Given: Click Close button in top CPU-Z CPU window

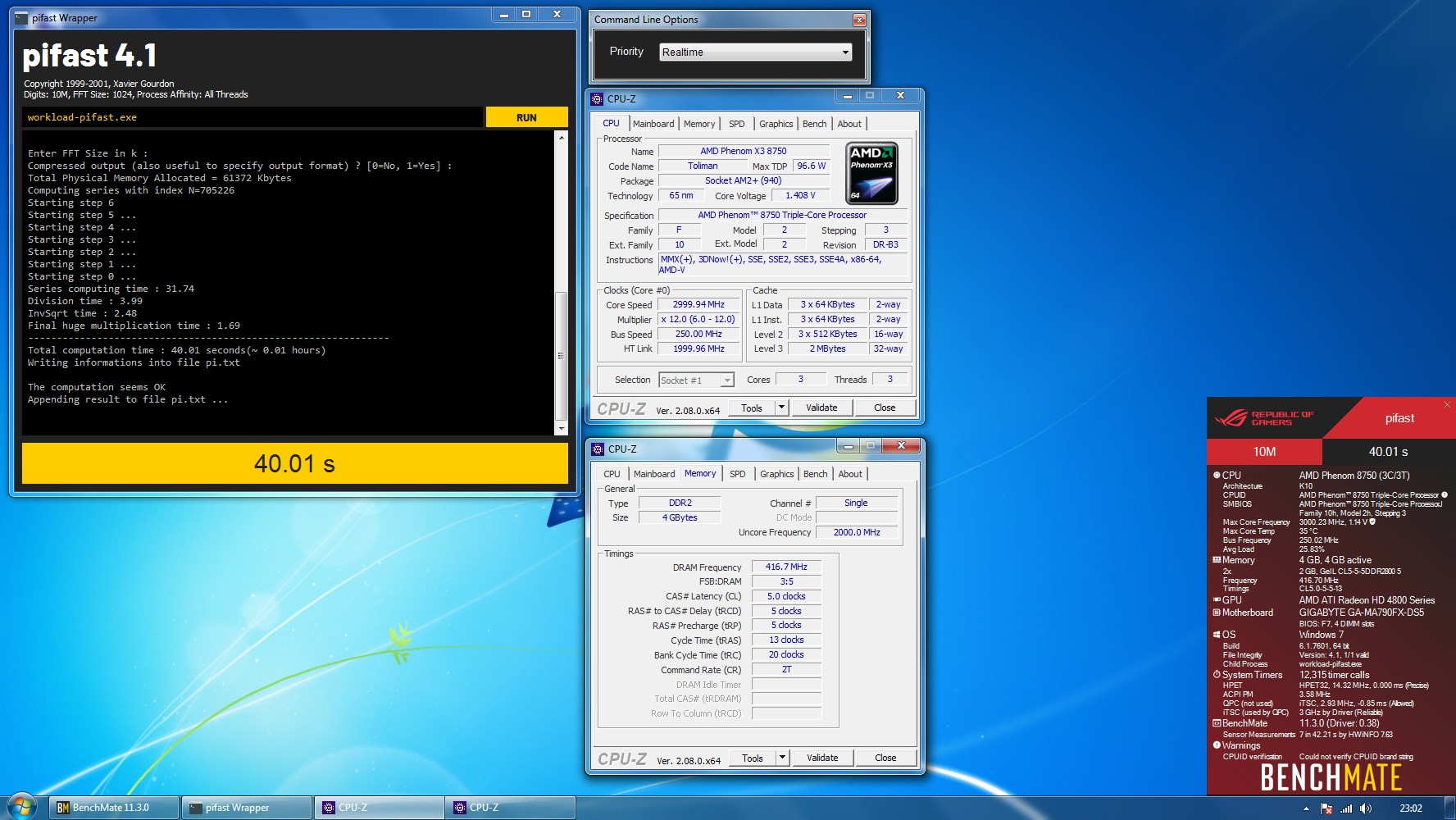Looking at the screenshot, I should point(885,408).
